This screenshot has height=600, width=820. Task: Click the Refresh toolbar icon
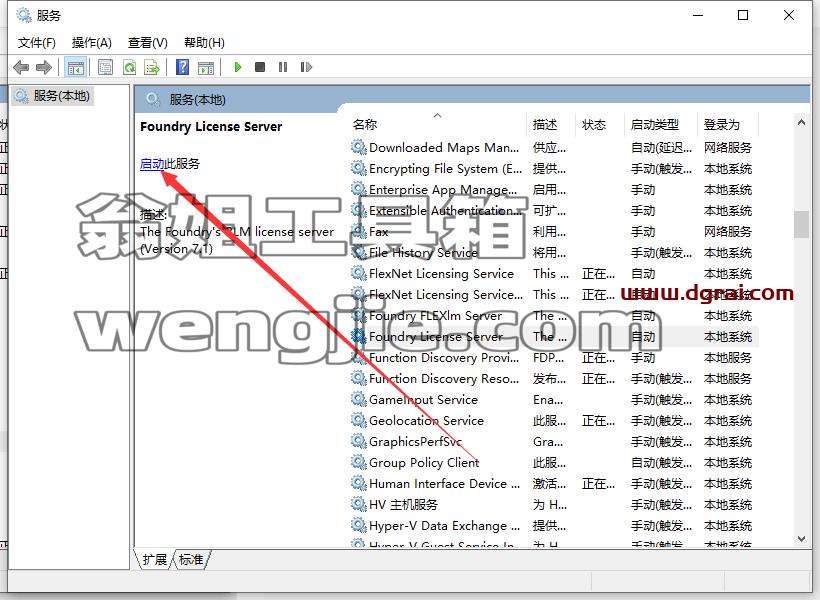[129, 67]
